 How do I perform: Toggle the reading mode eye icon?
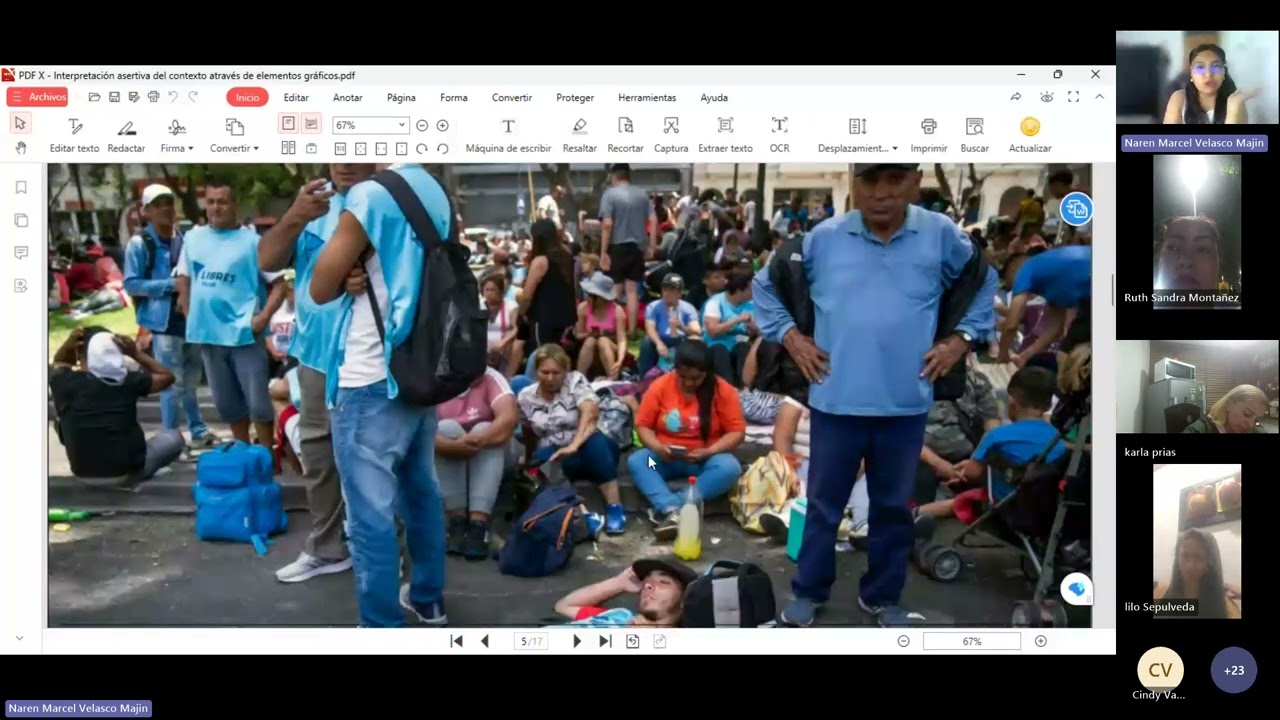point(1046,97)
